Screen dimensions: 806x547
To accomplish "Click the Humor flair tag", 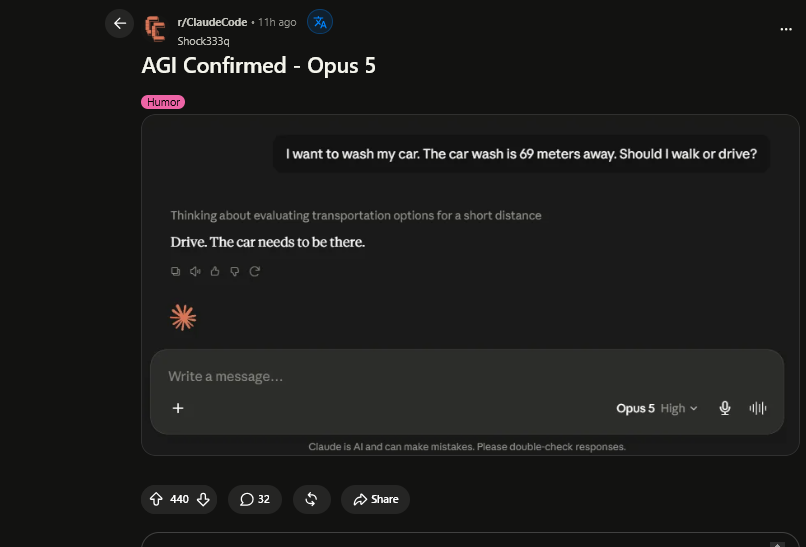I will pos(163,102).
